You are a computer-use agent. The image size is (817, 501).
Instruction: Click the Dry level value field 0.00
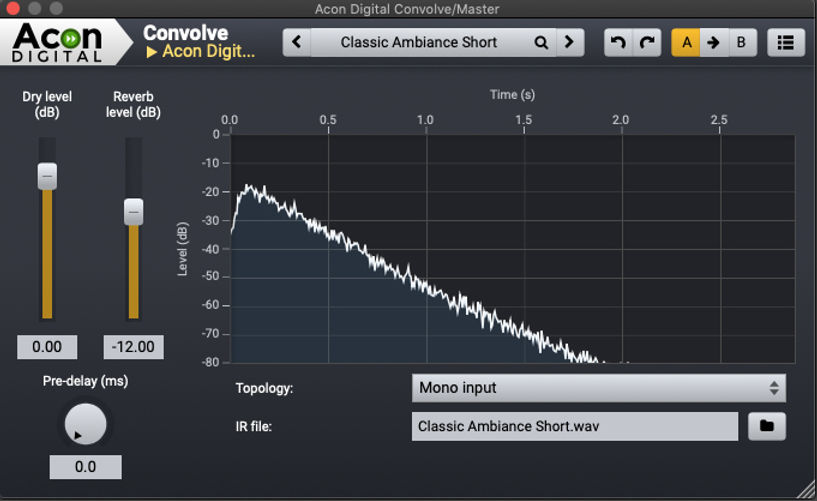[x=47, y=347]
